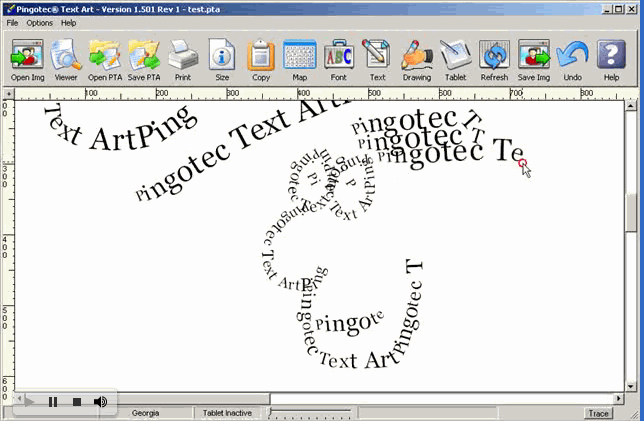Open a PTA file
Screen dimensions: 644x421
tap(105, 60)
